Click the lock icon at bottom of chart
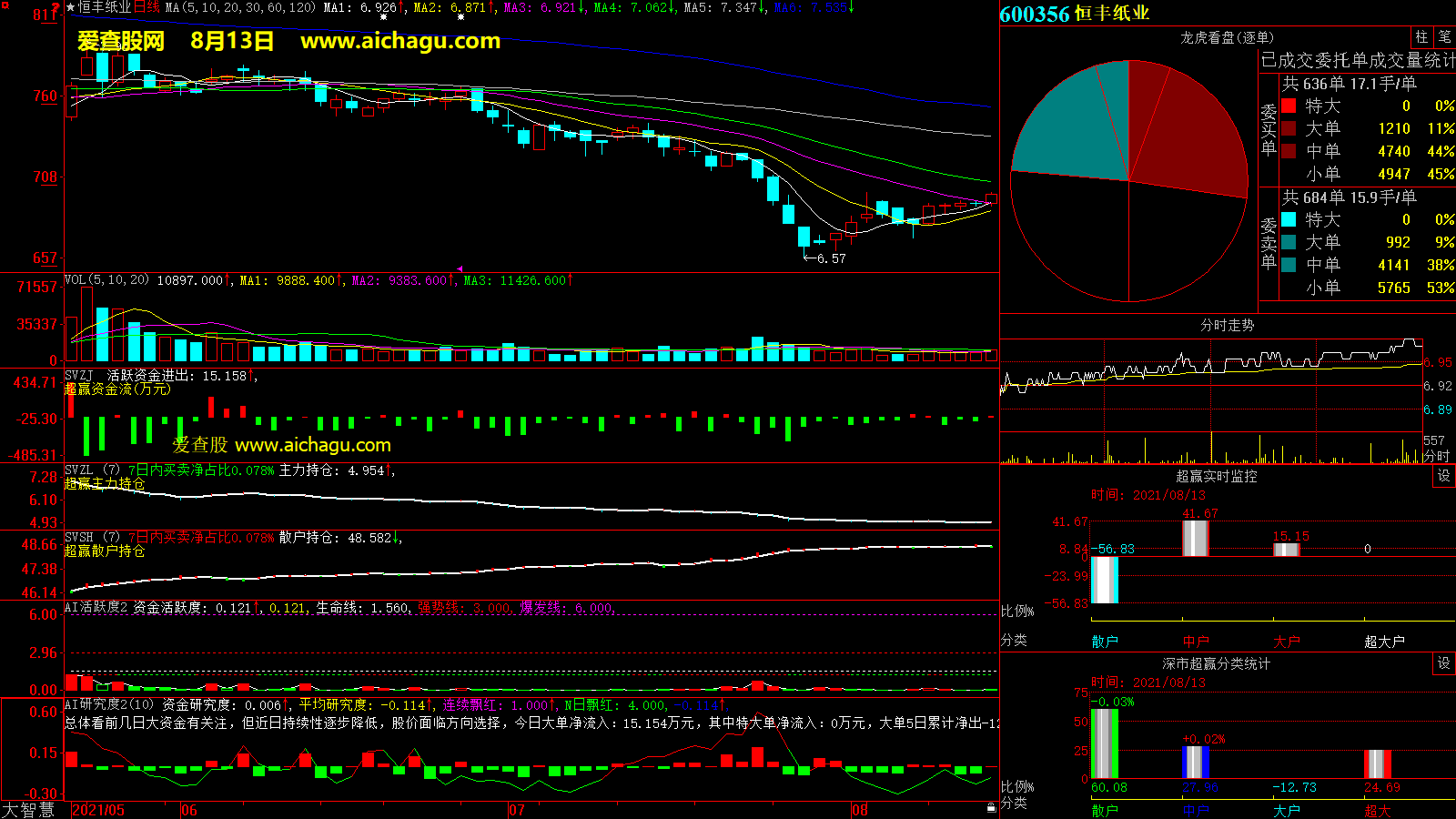The height and width of the screenshot is (819, 1456). (x=991, y=807)
